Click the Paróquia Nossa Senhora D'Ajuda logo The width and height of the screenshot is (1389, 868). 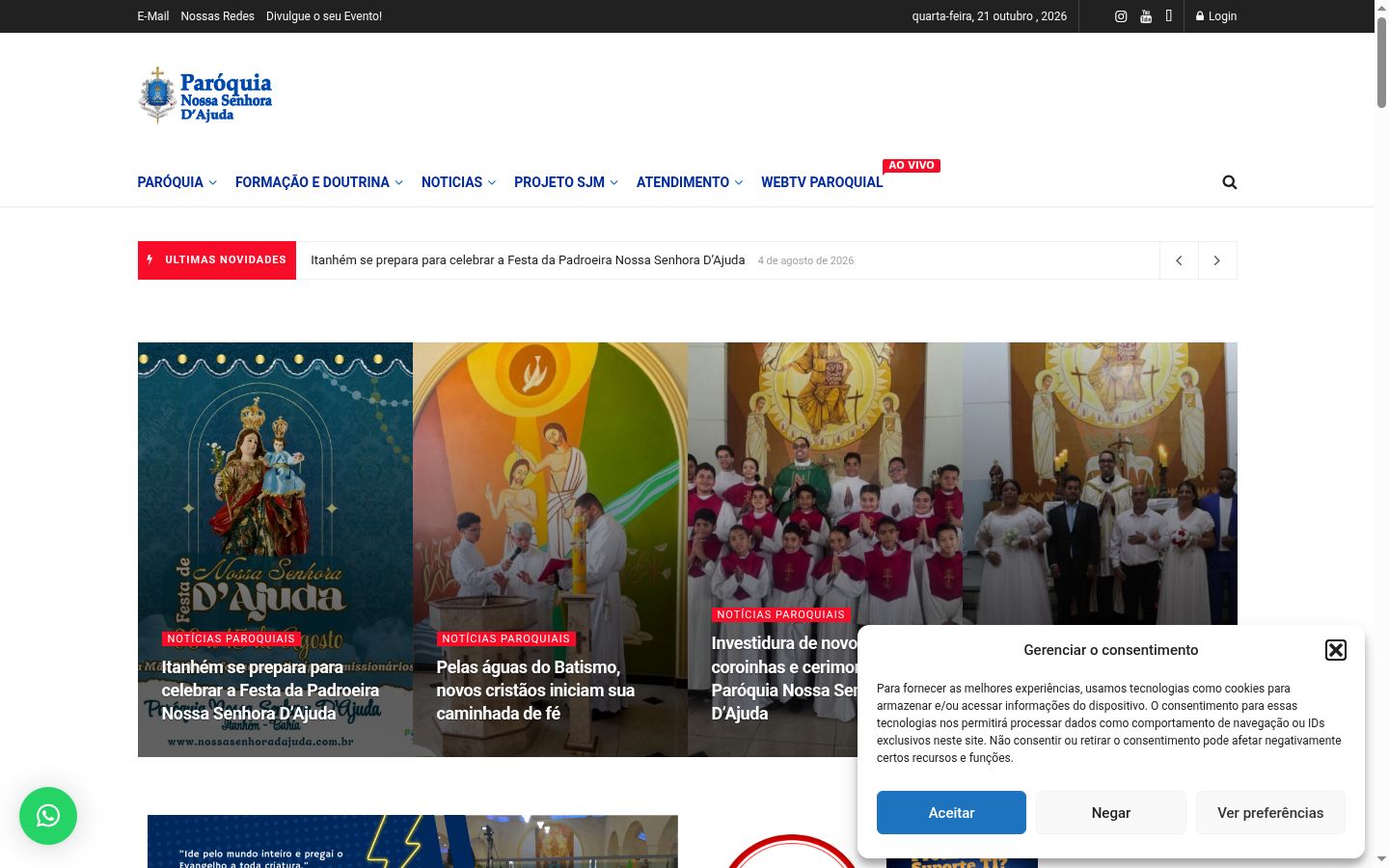point(205,95)
